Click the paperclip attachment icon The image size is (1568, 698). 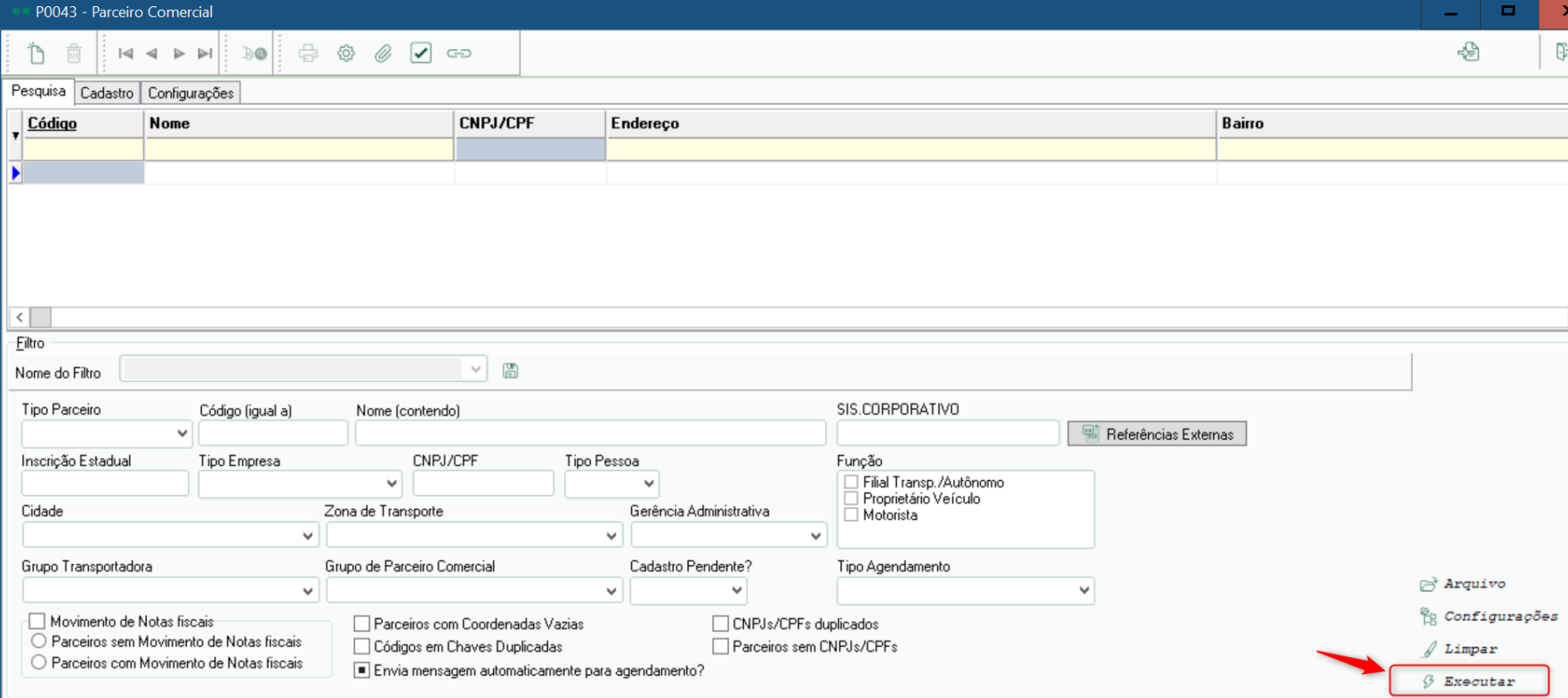pyautogui.click(x=384, y=53)
